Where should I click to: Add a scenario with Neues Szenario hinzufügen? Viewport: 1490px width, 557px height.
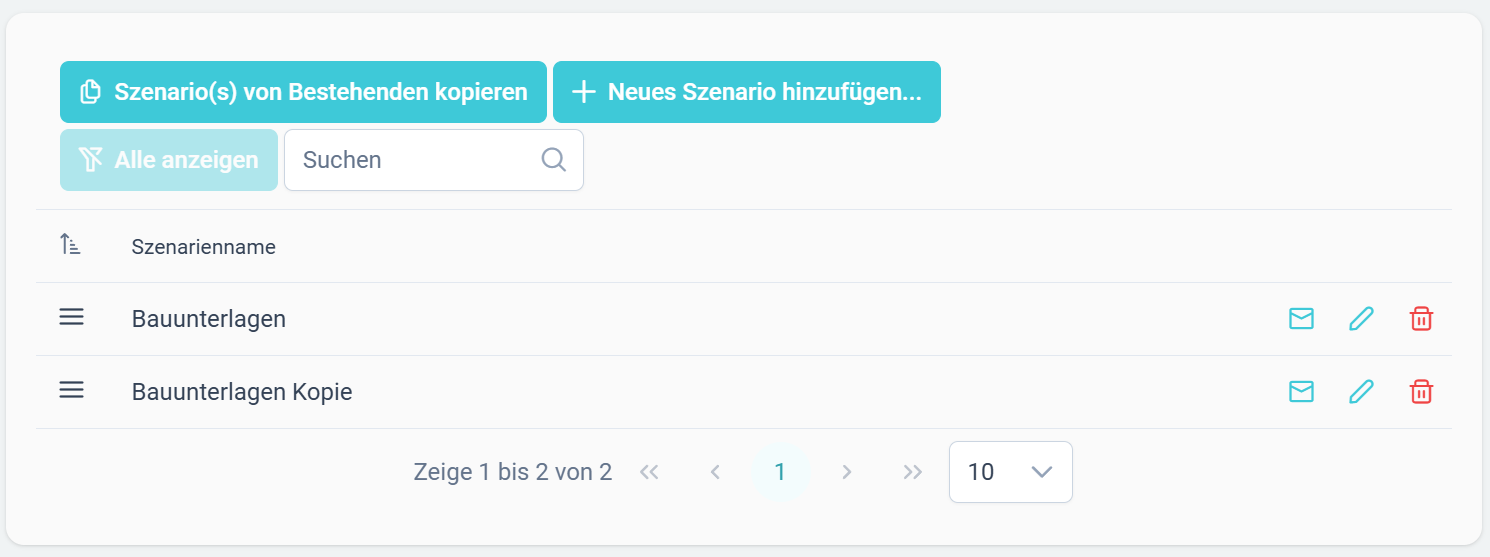point(747,92)
